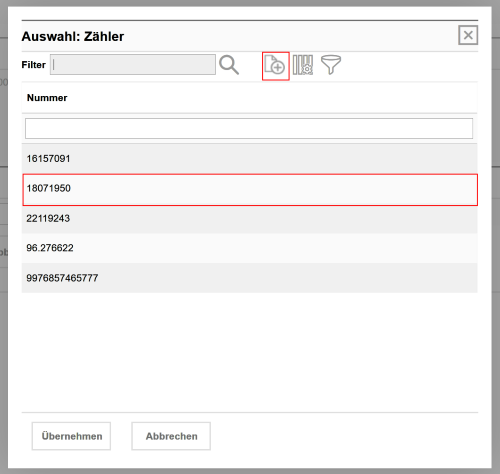Screen dimensions: 500x474
Task: Click the Nummer column filter field
Action: (x=249, y=128)
